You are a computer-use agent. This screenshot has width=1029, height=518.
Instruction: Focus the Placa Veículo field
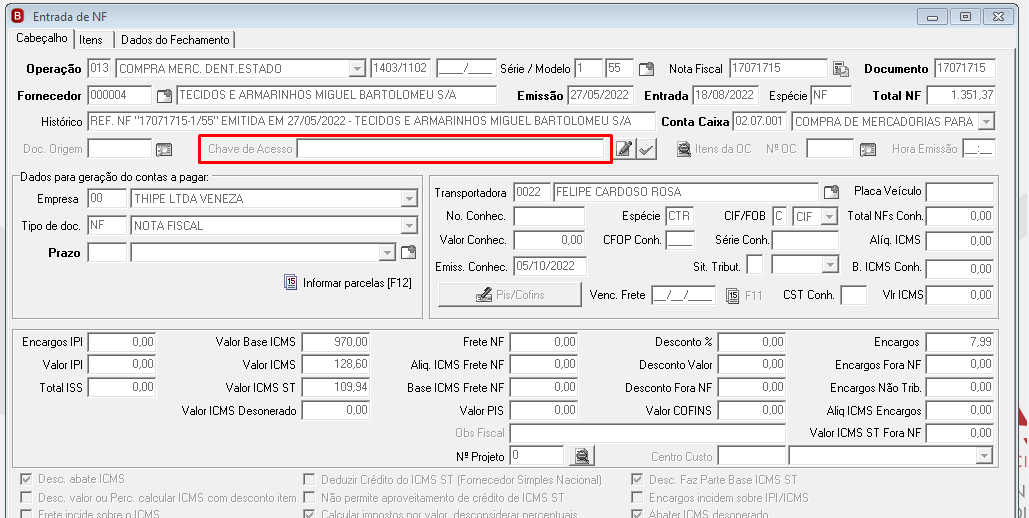[x=959, y=192]
